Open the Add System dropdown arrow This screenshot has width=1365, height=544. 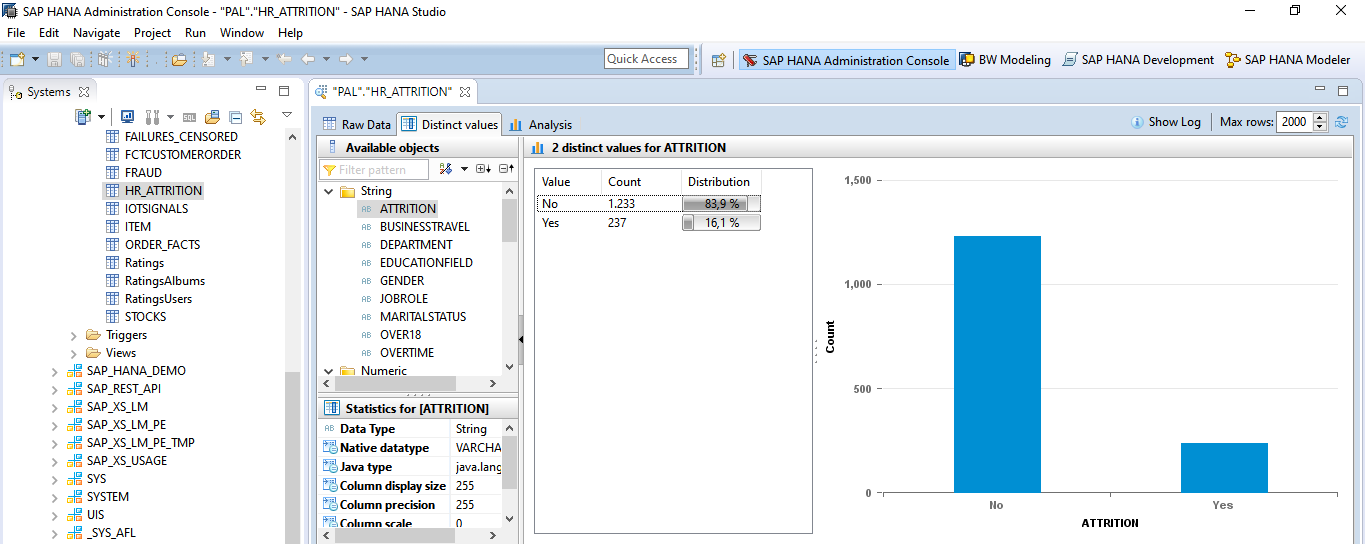point(101,117)
